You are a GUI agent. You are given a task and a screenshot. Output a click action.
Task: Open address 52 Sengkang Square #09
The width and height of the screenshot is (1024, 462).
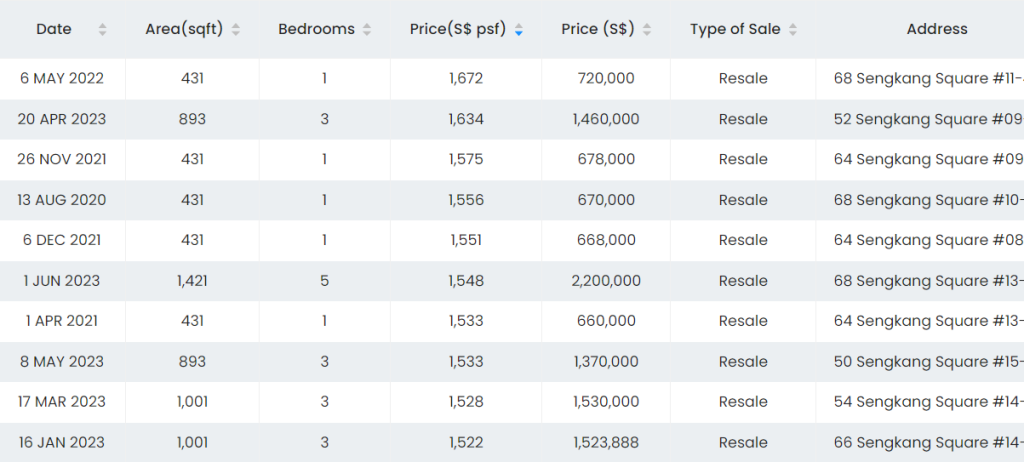[928, 119]
